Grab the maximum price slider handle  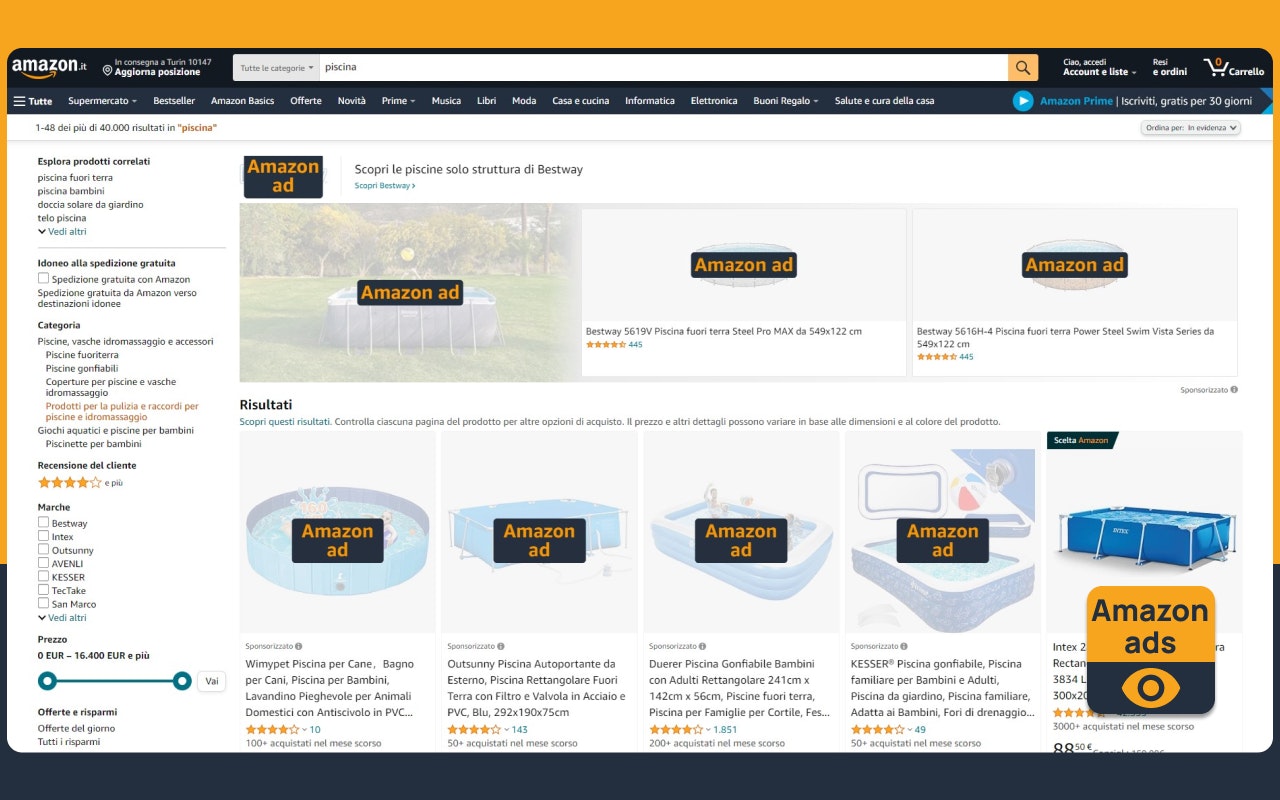pos(181,681)
